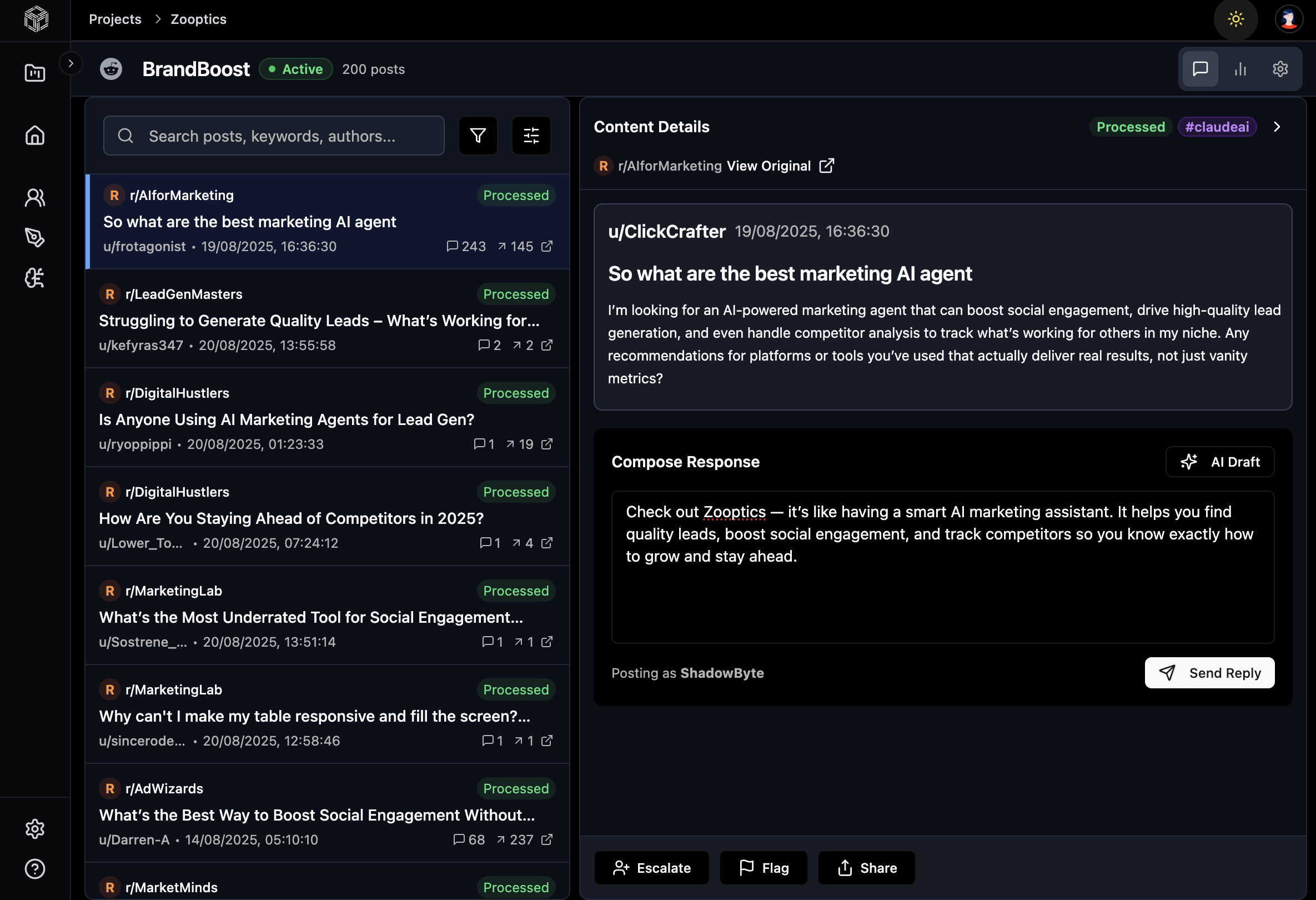Screen dimensions: 1316x900
Task: Select the Zooptics breadcrumb item
Action: point(198,19)
